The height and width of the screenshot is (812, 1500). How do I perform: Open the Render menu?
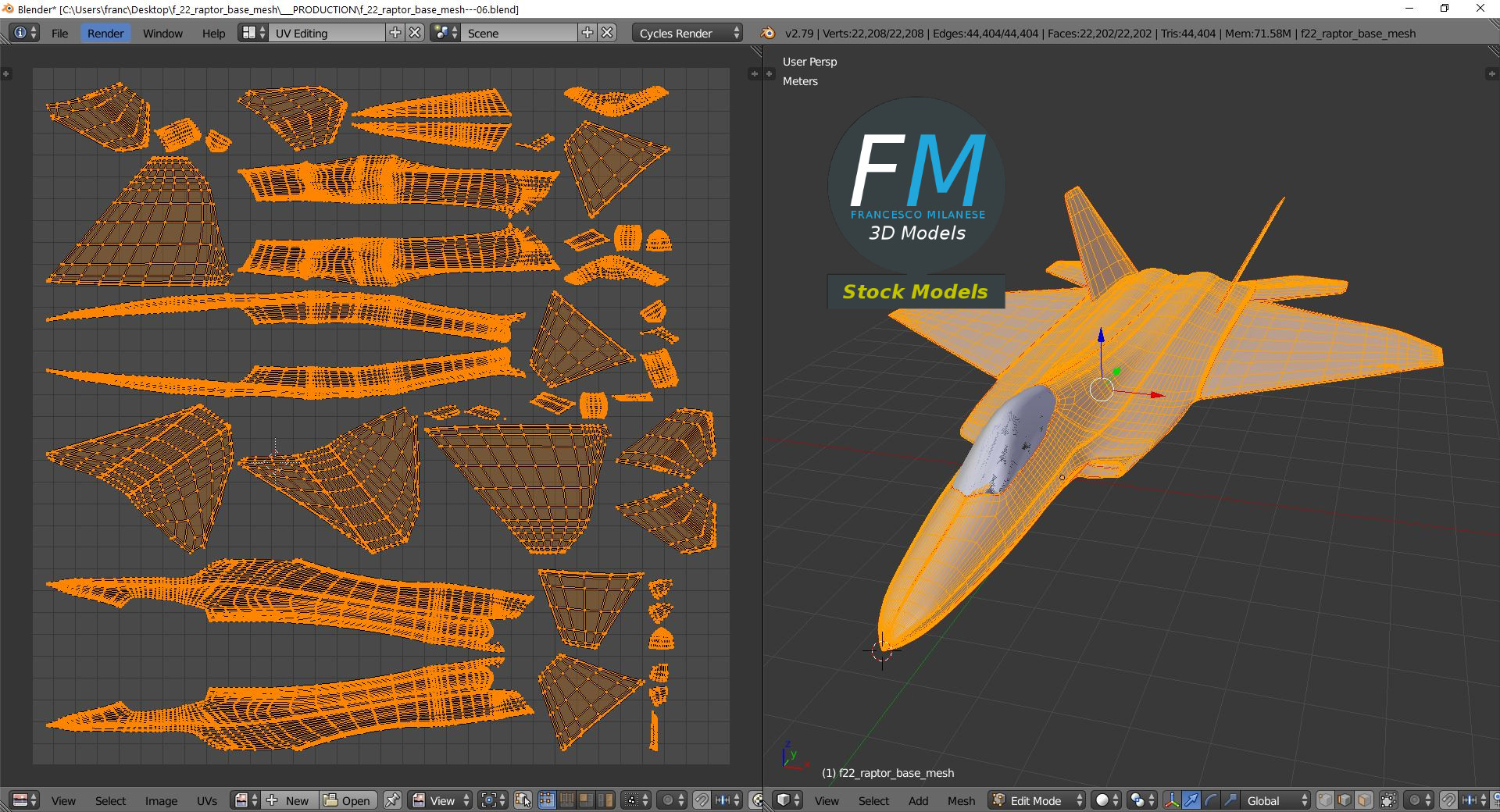(105, 33)
